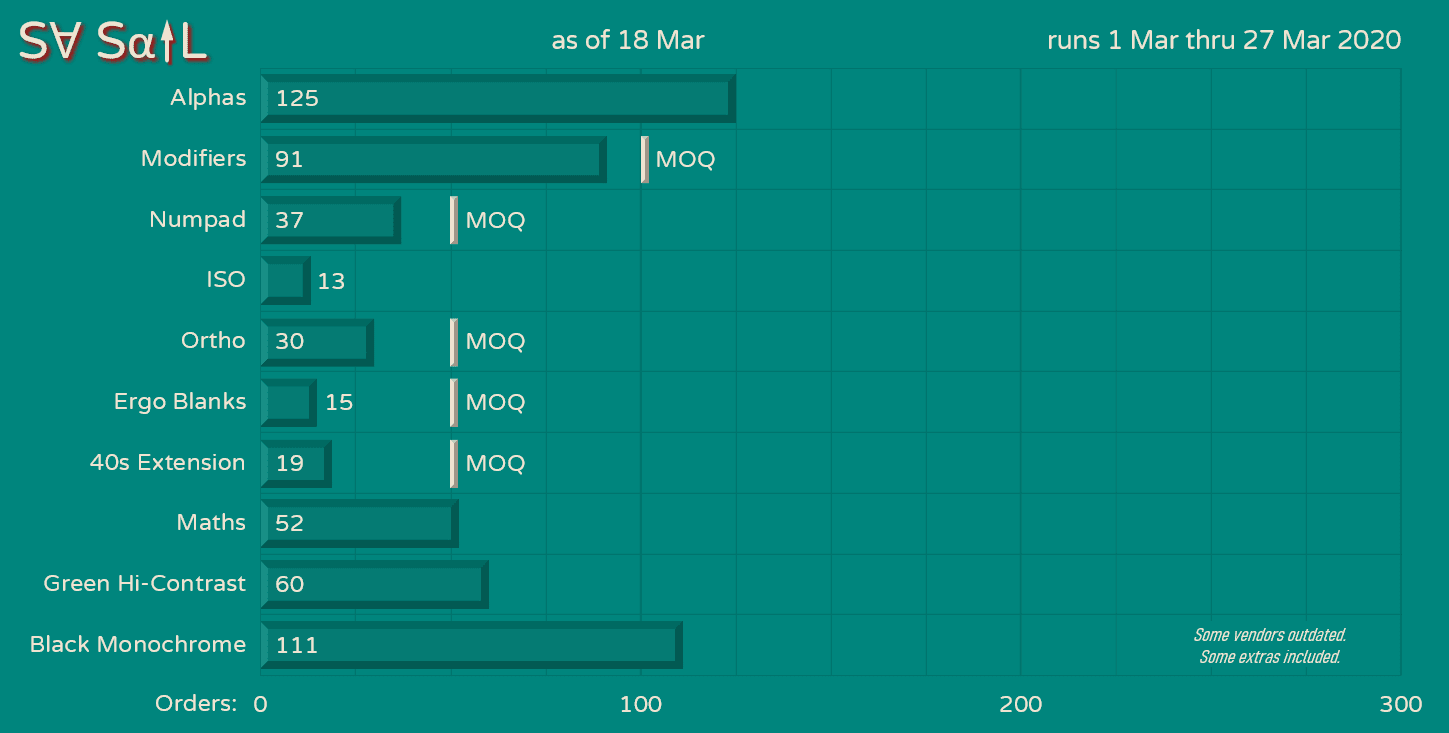Select the MOQ marker on the Ortho row
Screen dimensions: 1449x733
coord(454,342)
